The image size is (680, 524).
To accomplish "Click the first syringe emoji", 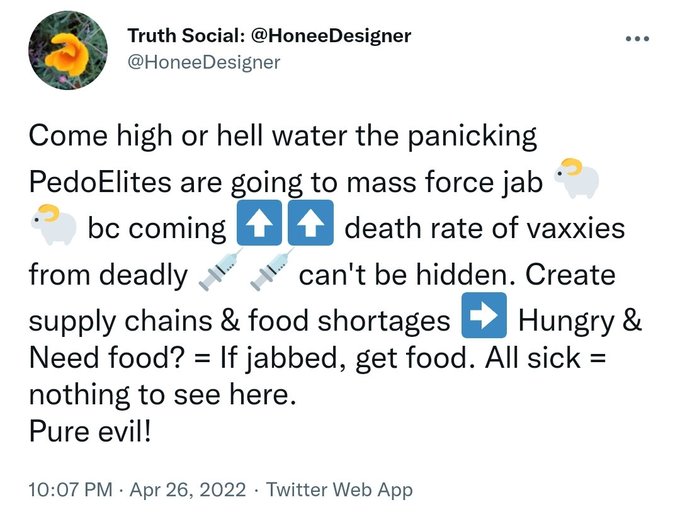I will point(217,274).
